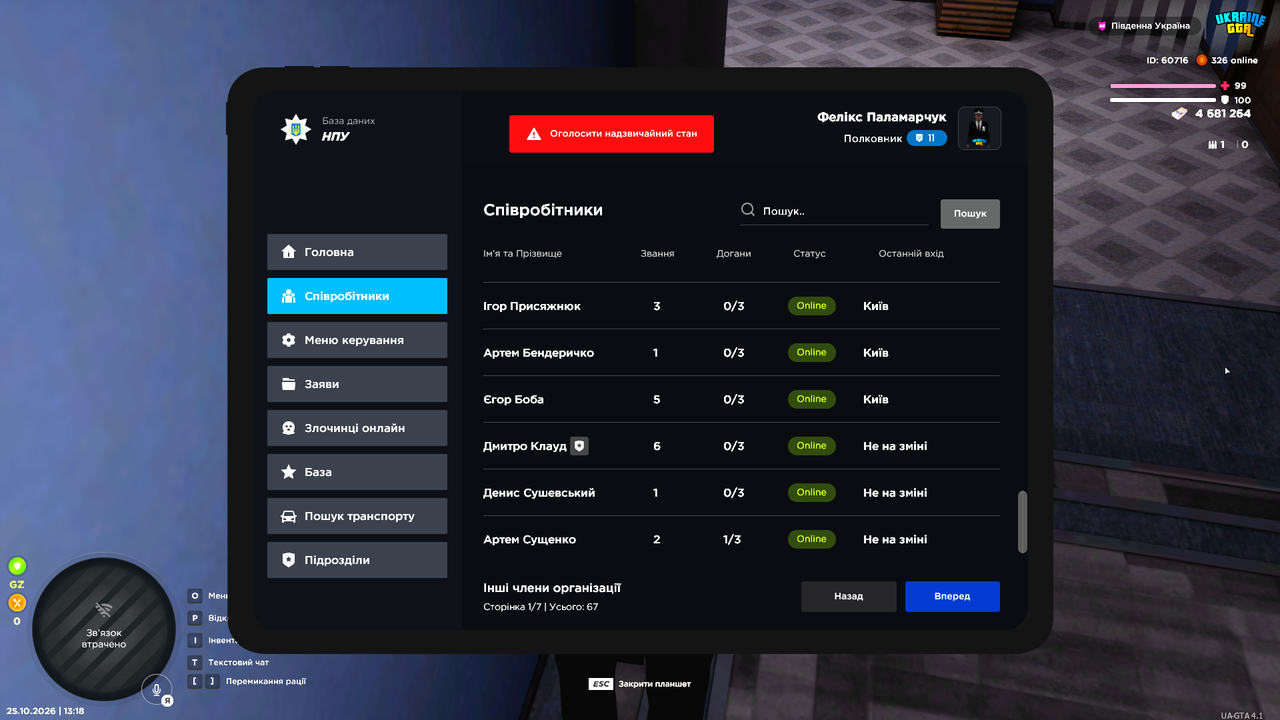The width and height of the screenshot is (1280, 720).
Task: Open the Головна menu item
Action: point(357,252)
